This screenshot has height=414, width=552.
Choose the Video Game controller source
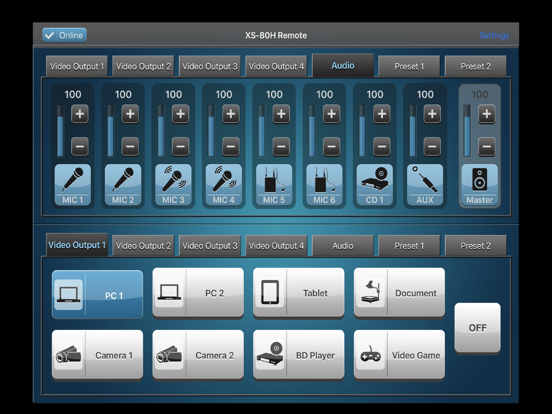pyautogui.click(x=399, y=355)
